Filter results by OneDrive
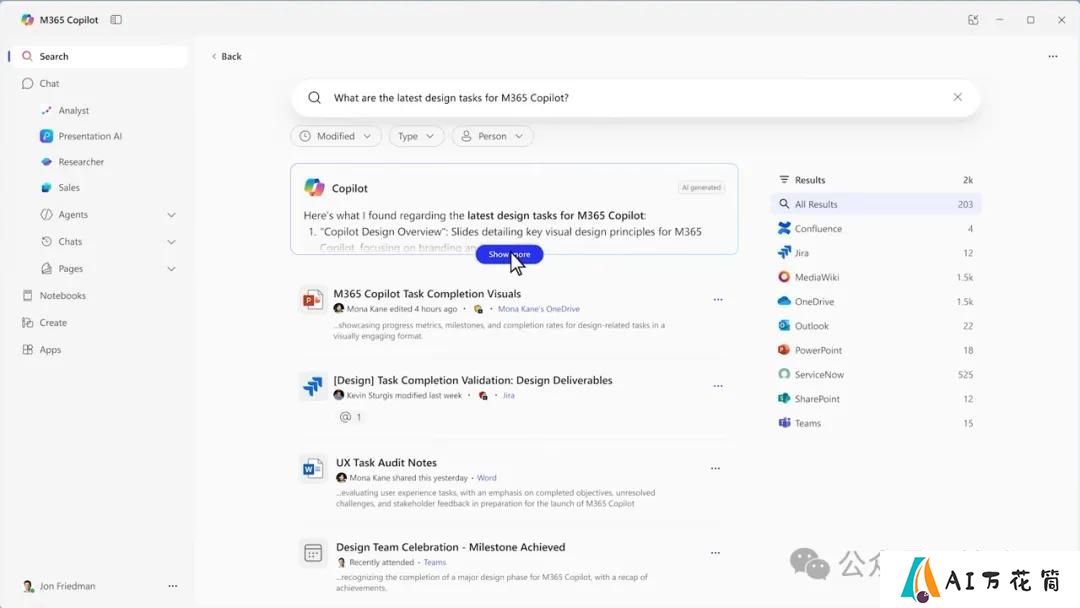The height and width of the screenshot is (608, 1080). point(875,302)
